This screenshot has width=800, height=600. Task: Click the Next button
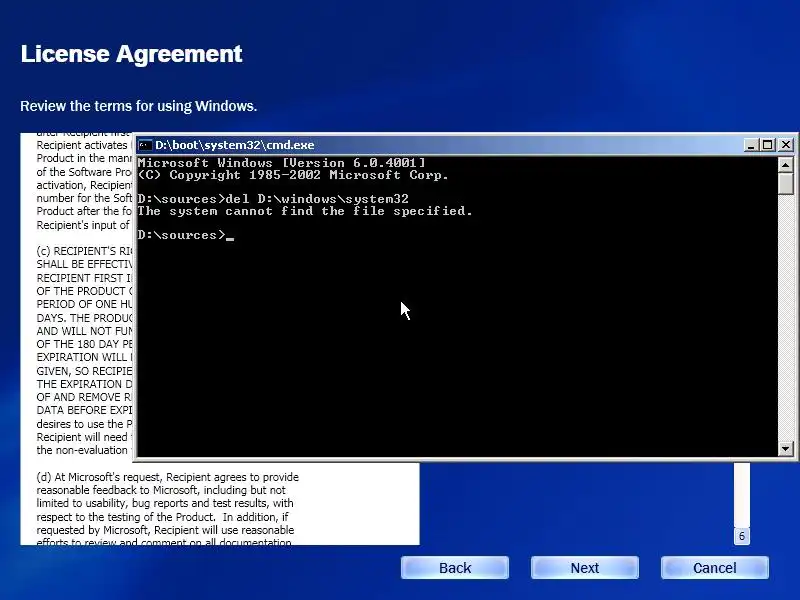[585, 568]
